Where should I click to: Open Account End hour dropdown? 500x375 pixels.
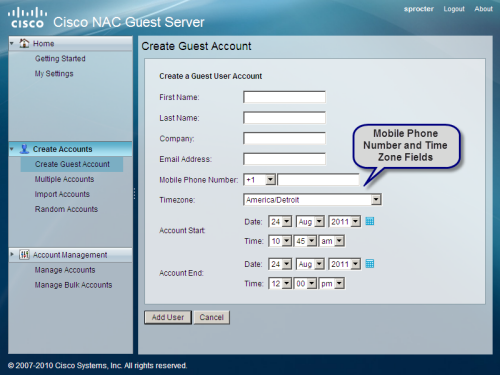coord(280,284)
